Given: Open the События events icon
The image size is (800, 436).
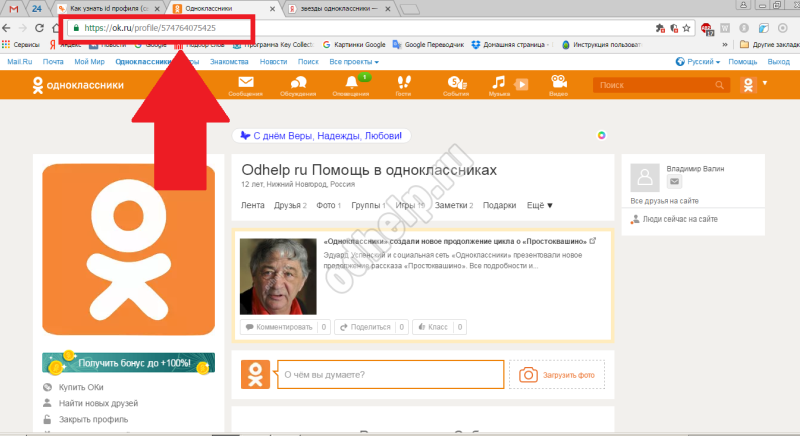Looking at the screenshot, I should point(456,85).
